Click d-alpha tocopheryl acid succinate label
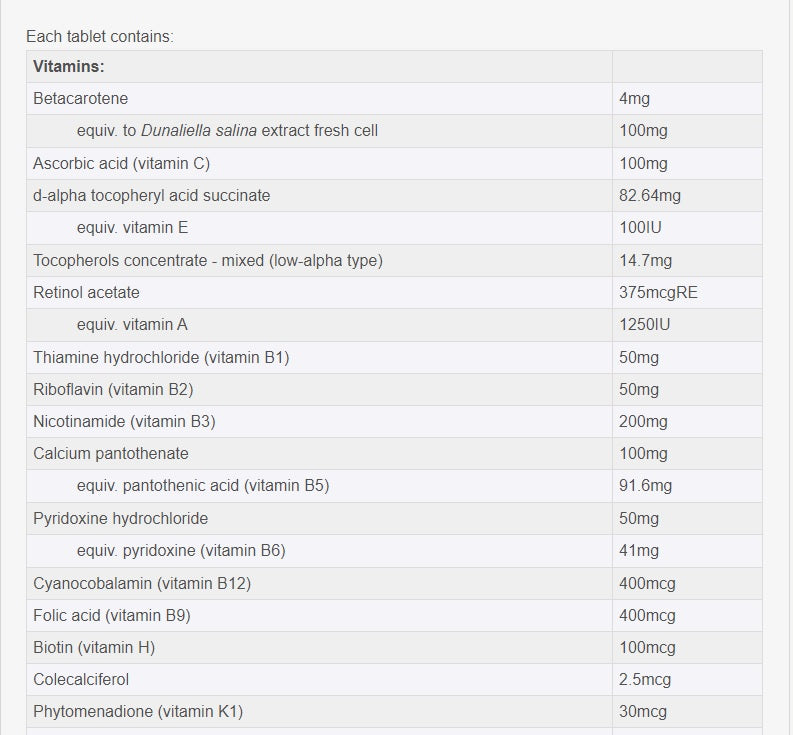This screenshot has width=793, height=735. point(151,196)
